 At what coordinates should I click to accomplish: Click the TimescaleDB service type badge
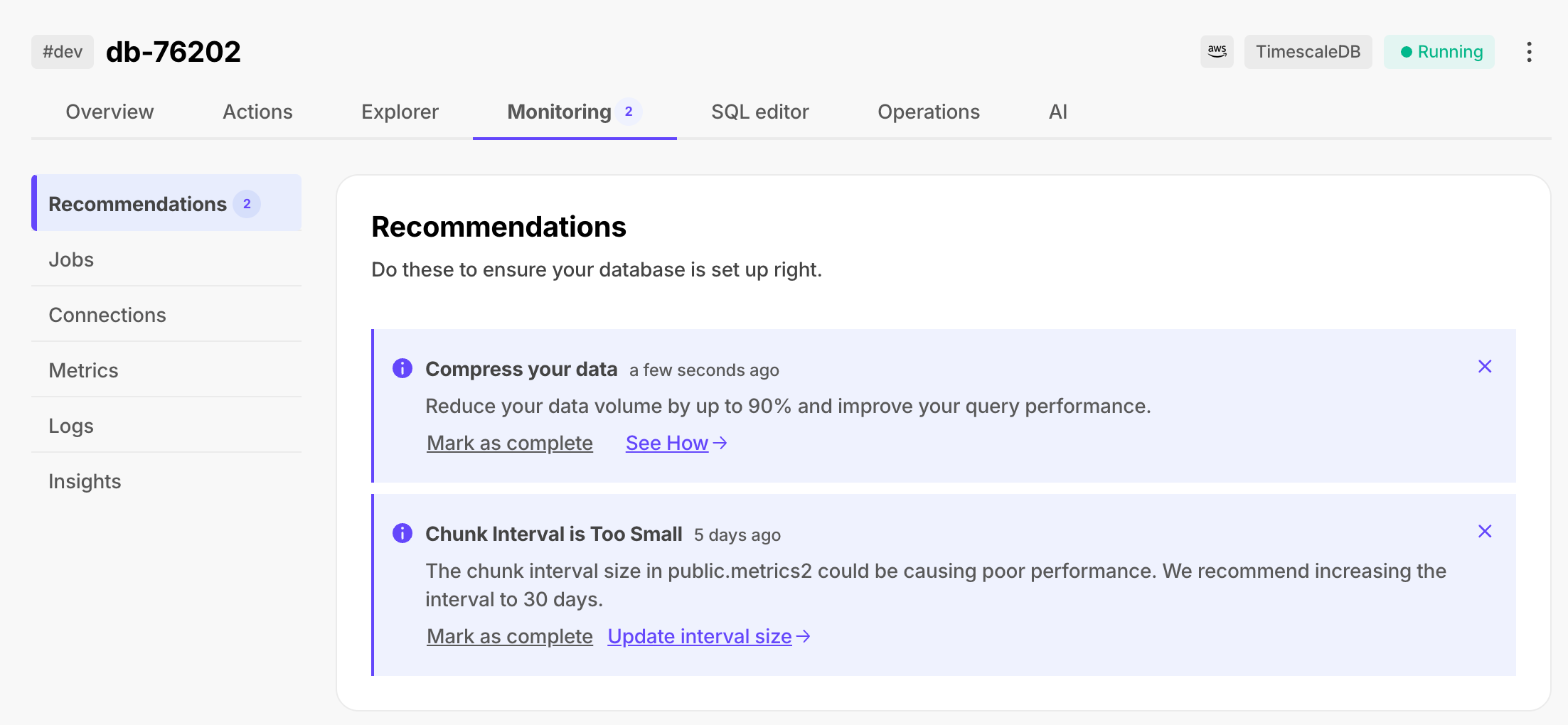coord(1308,52)
